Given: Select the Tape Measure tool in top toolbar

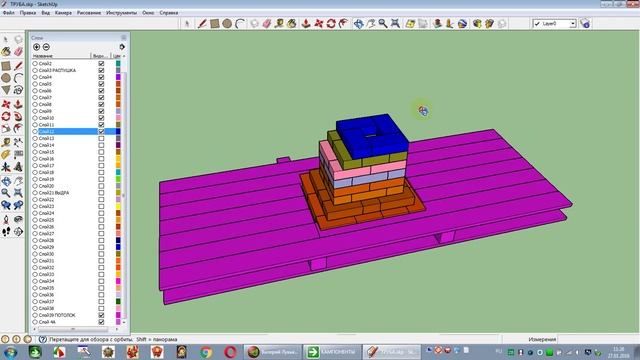Looking at the screenshot, I should (279, 24).
